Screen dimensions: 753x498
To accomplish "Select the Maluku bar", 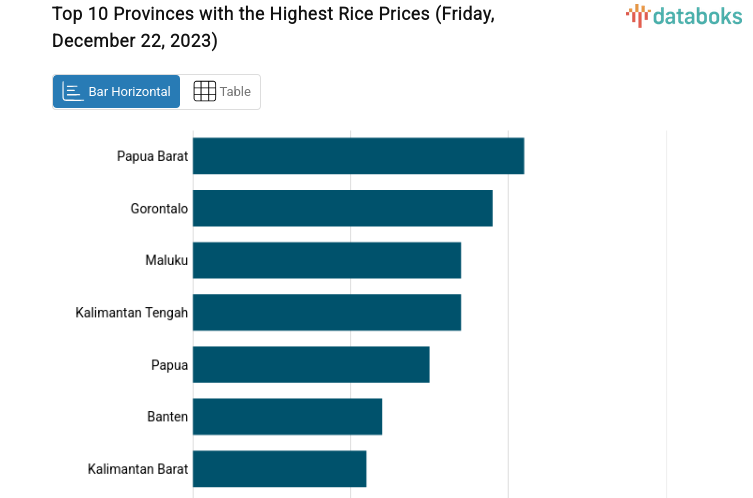I will click(326, 260).
